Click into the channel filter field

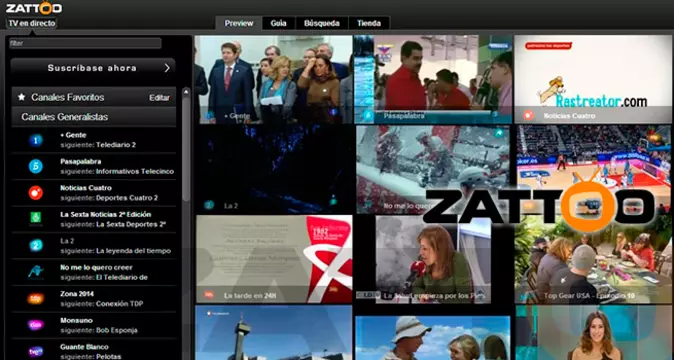(x=85, y=43)
